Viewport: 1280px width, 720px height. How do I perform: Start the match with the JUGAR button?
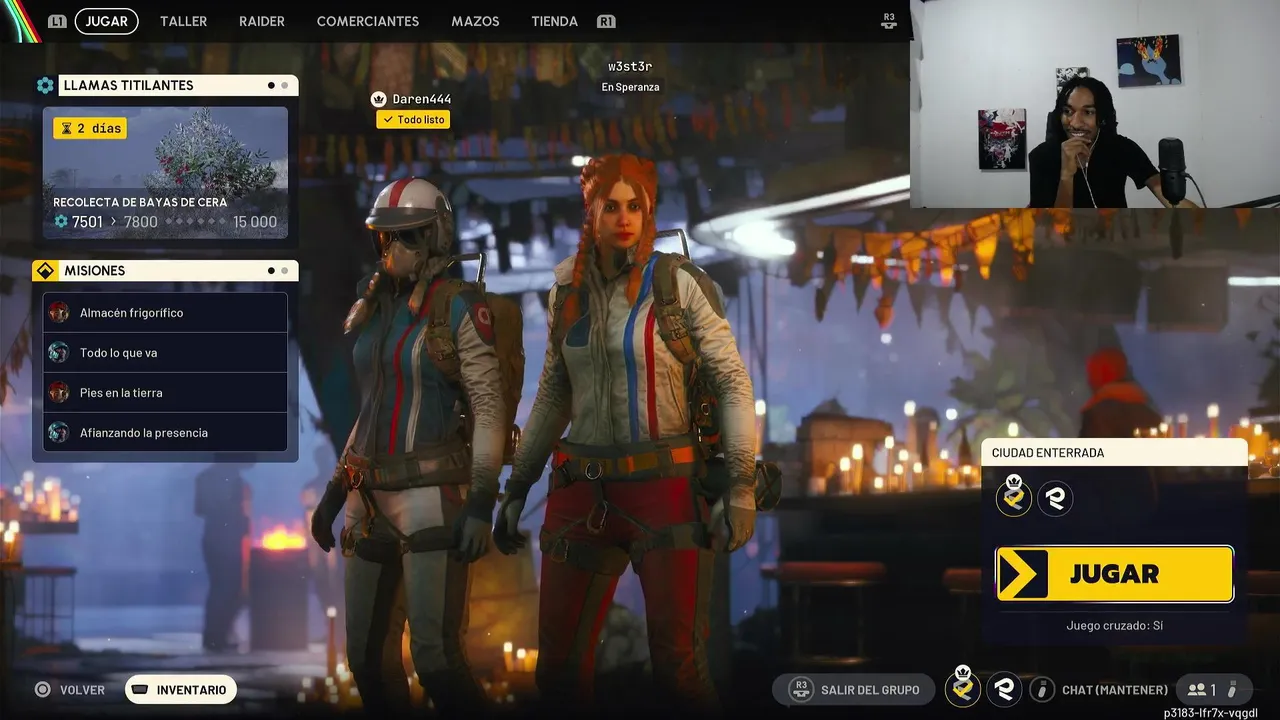[x=1114, y=574]
